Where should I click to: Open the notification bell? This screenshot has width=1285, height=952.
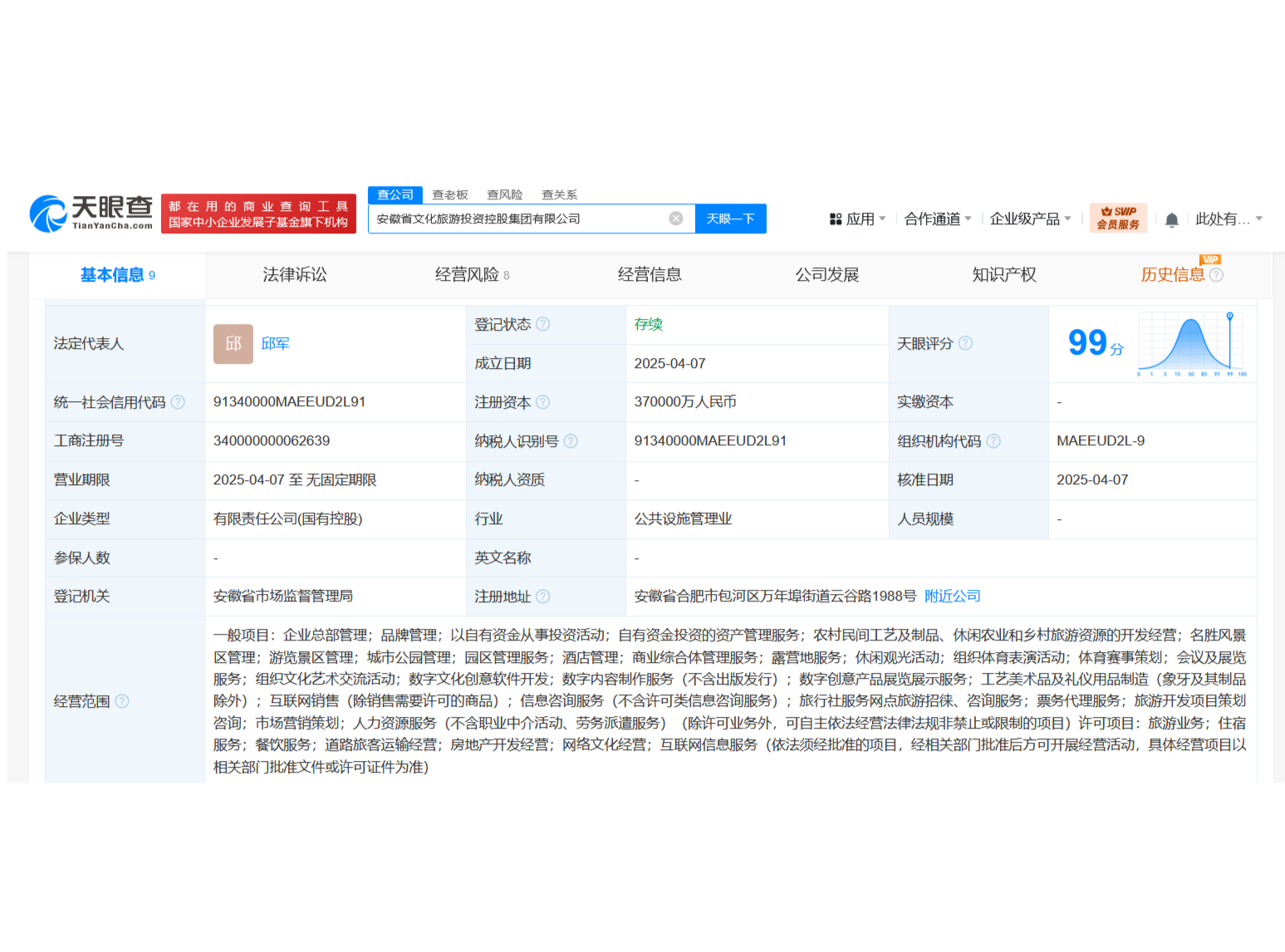point(1171,219)
